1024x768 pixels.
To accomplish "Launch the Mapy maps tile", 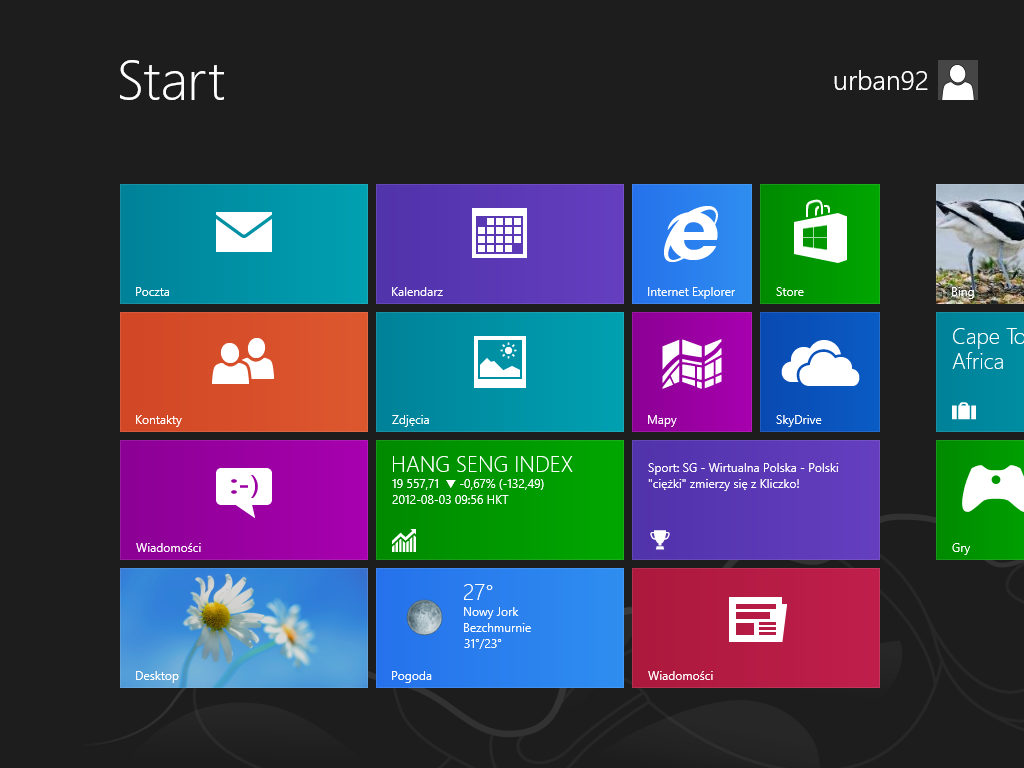I will [x=691, y=371].
